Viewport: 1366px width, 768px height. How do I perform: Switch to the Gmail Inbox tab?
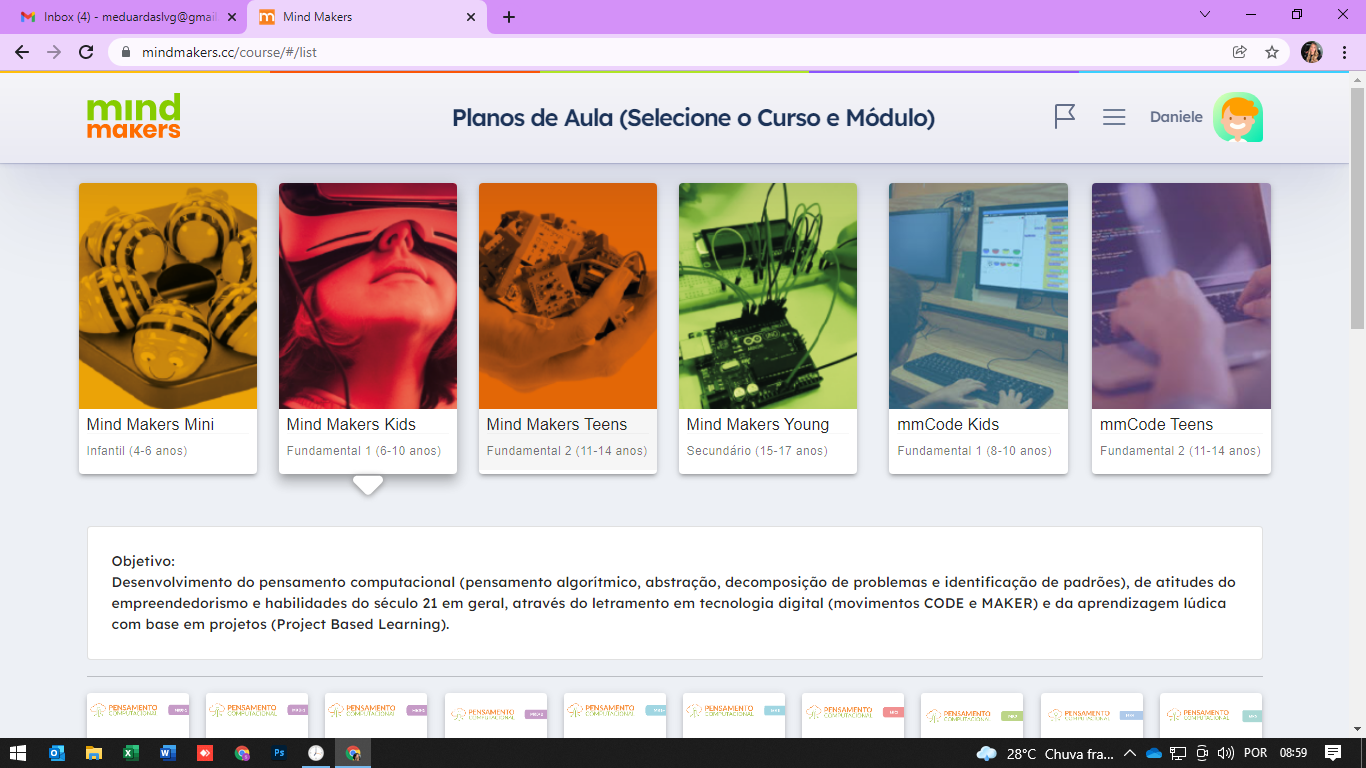(130, 17)
